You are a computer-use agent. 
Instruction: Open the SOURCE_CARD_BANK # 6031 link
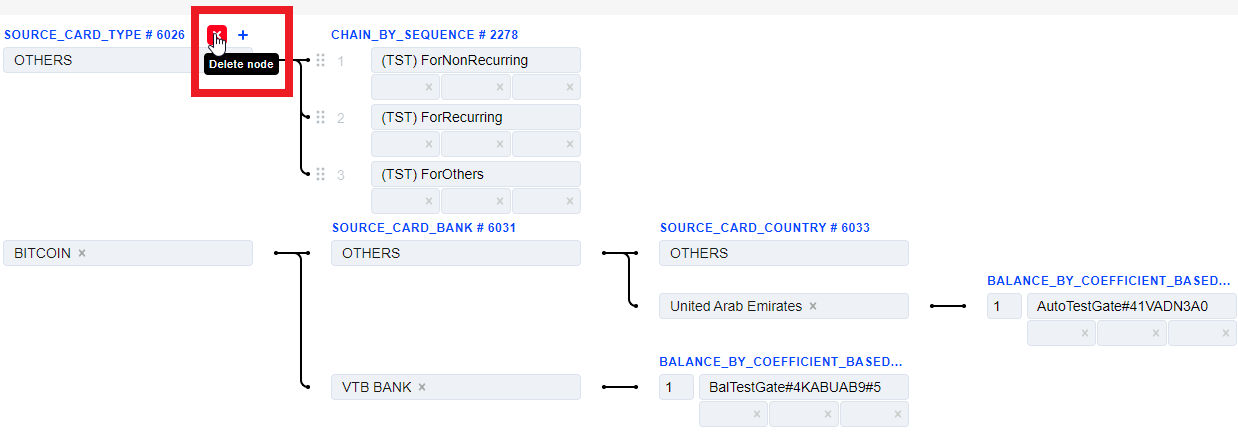pyautogui.click(x=423, y=228)
